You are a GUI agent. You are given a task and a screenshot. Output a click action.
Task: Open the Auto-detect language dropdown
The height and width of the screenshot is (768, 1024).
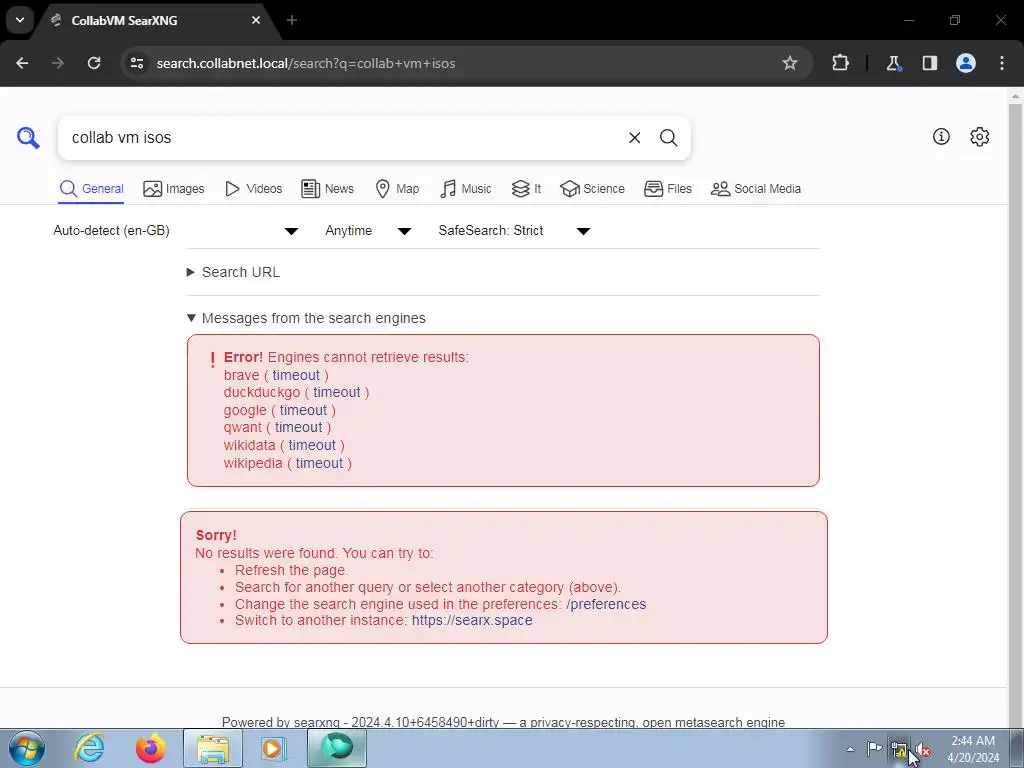coord(176,231)
